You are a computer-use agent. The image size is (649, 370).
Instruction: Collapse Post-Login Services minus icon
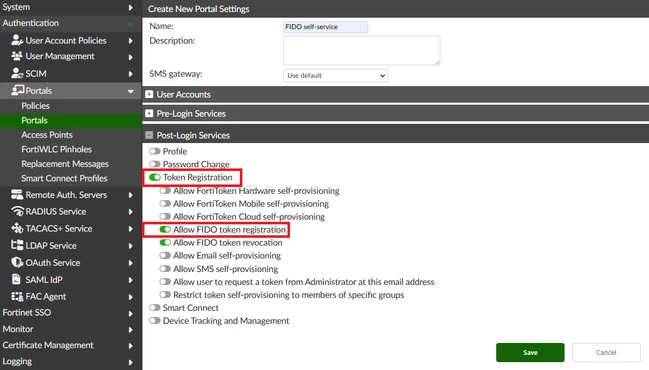point(149,135)
